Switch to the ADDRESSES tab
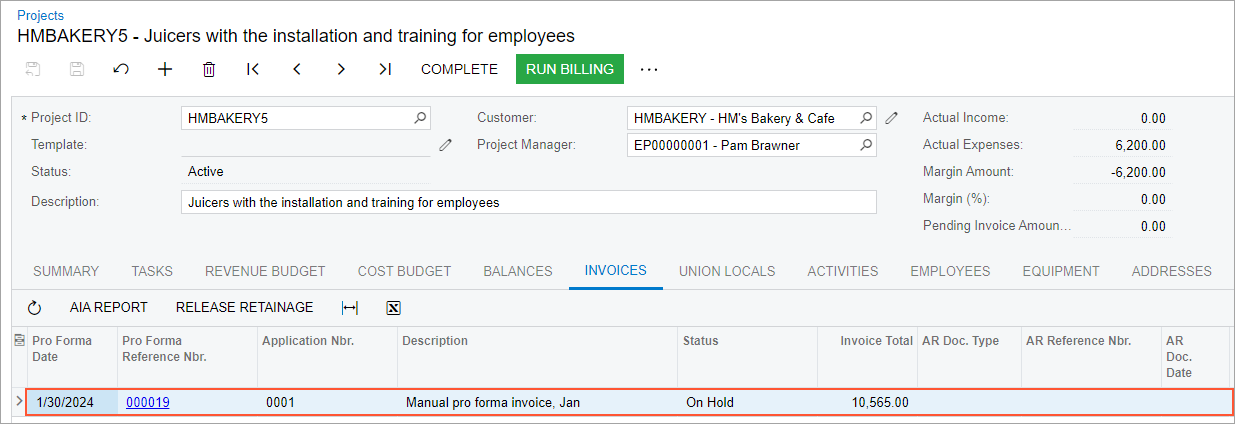Viewport: 1235px width, 424px height. [x=1172, y=271]
